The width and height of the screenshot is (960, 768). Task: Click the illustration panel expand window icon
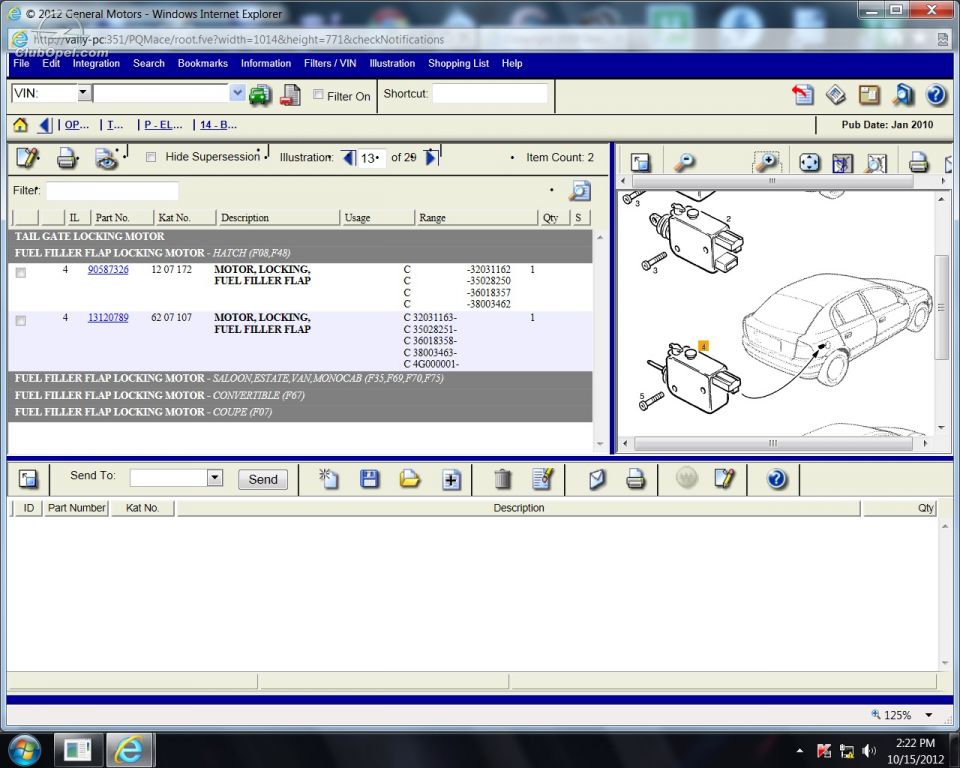click(640, 162)
